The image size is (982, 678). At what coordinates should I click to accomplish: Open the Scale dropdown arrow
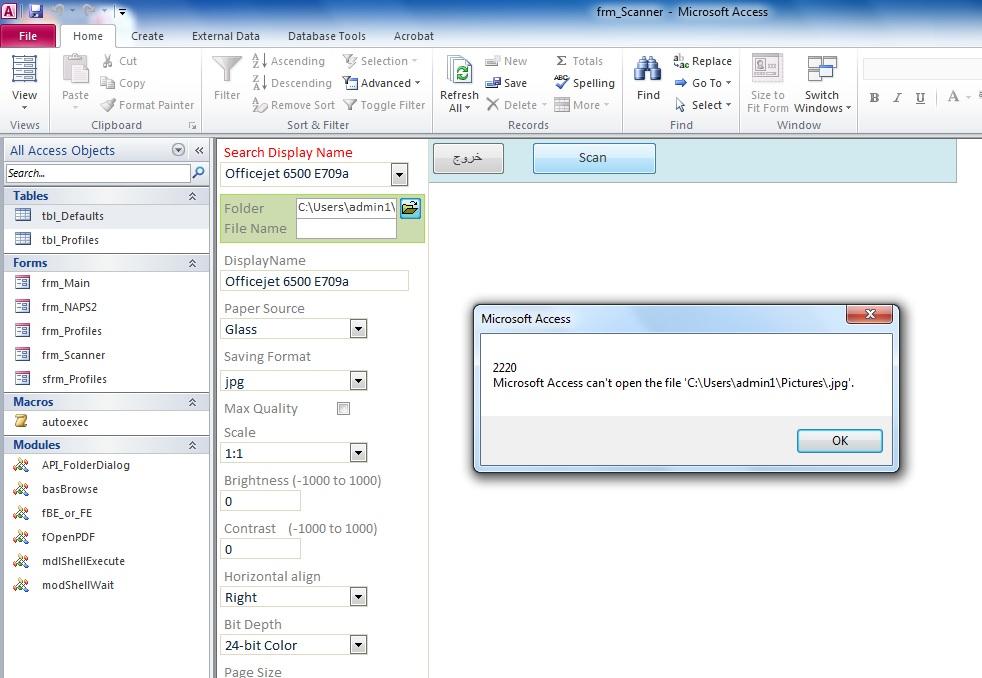tap(358, 453)
